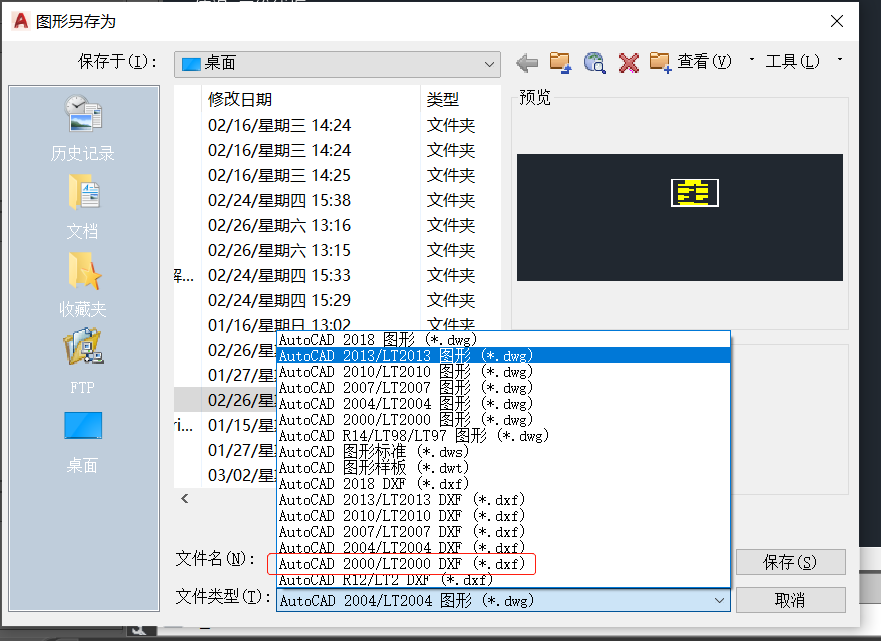Click the 保存(S) save button

pyautogui.click(x=790, y=562)
